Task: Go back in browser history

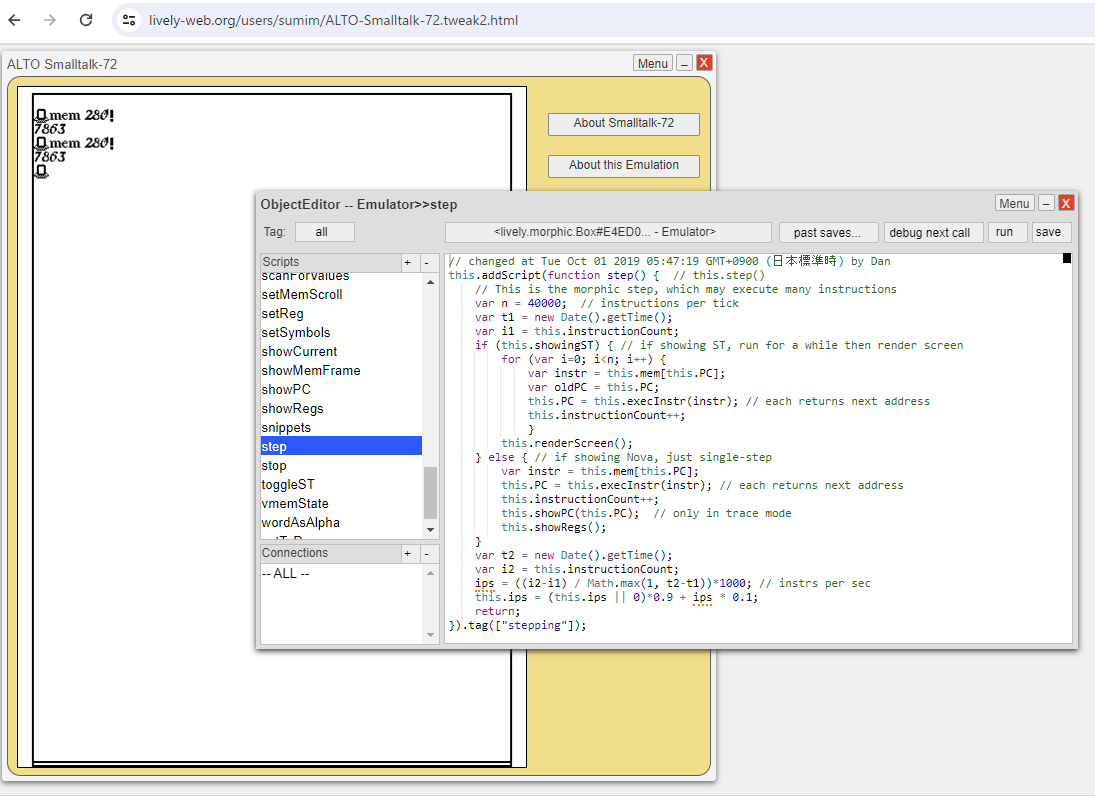Action: click(14, 20)
